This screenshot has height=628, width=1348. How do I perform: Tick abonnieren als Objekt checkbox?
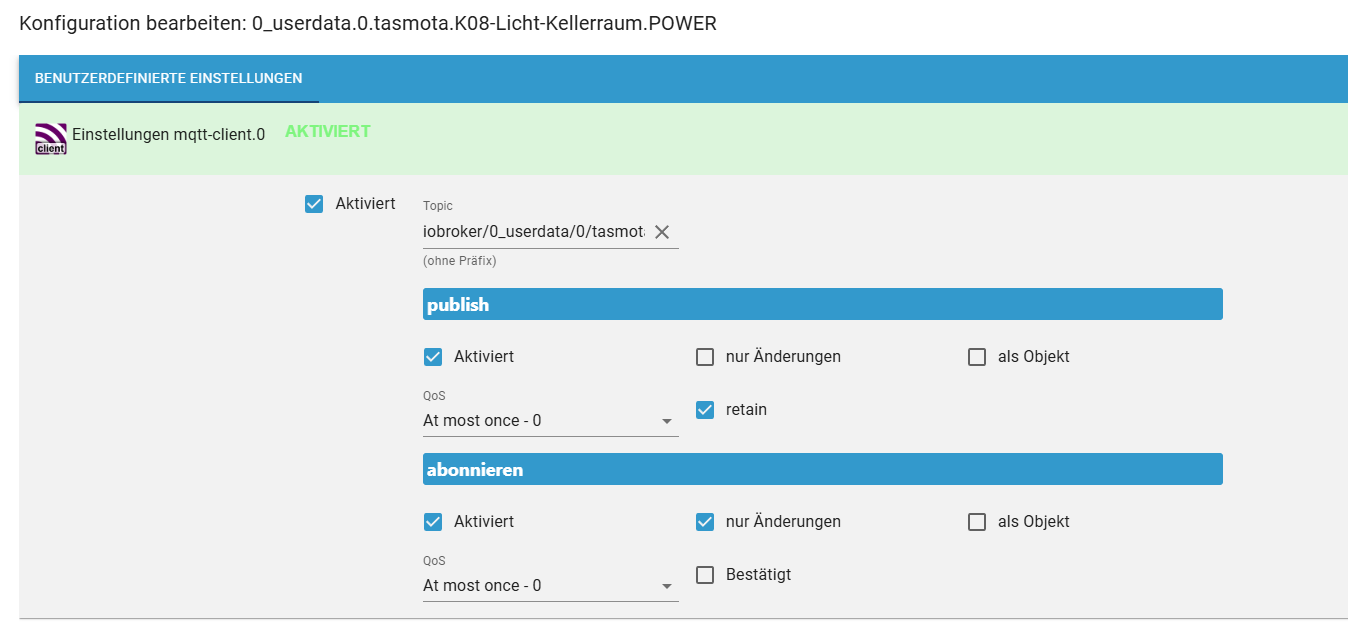coord(977,522)
